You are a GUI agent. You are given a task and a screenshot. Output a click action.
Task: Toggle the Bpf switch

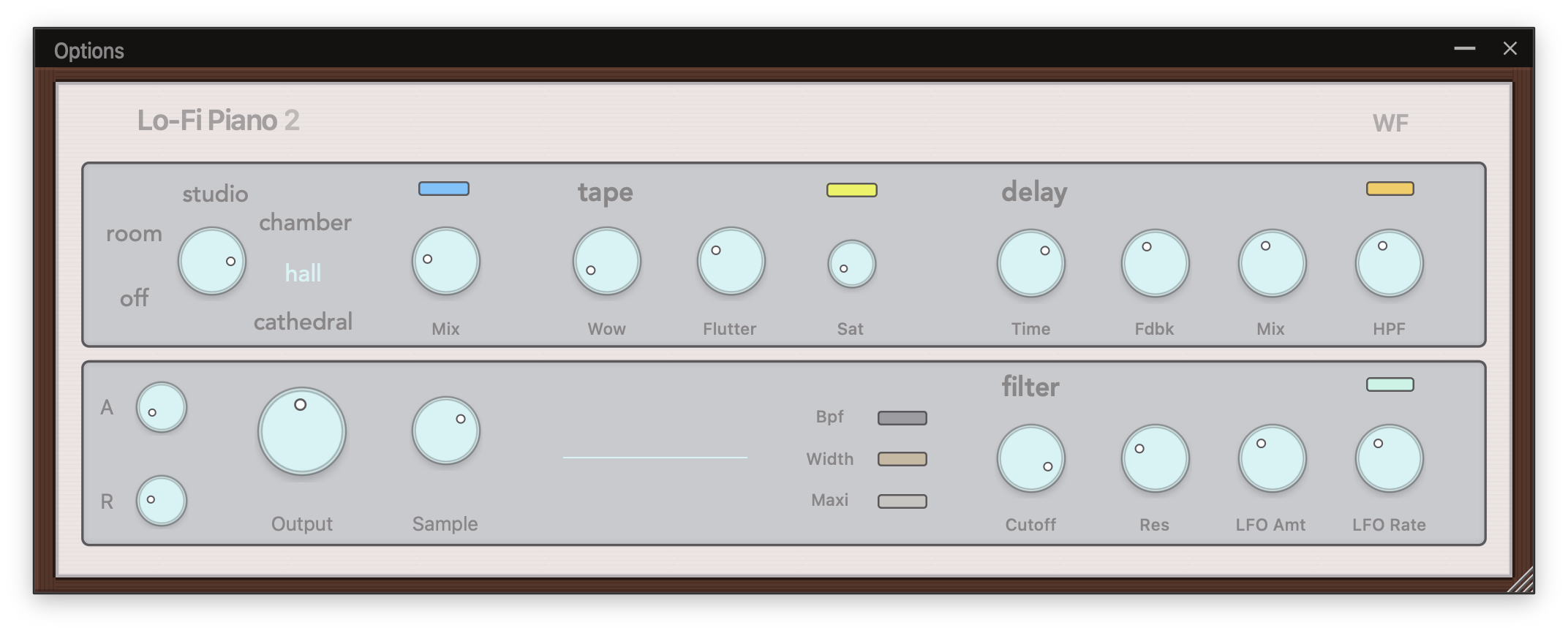tap(902, 418)
